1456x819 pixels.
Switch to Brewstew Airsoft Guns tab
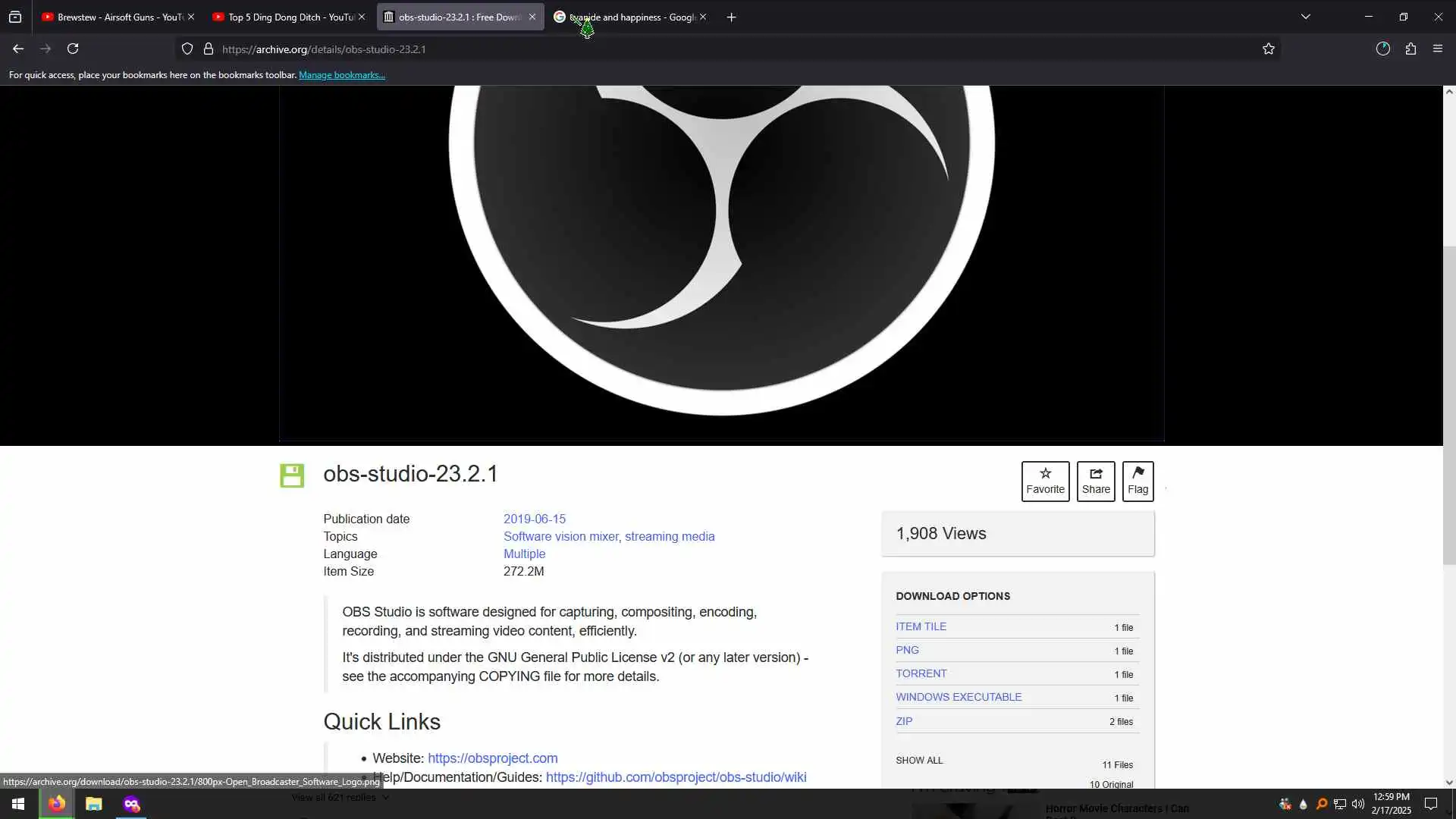(x=114, y=17)
